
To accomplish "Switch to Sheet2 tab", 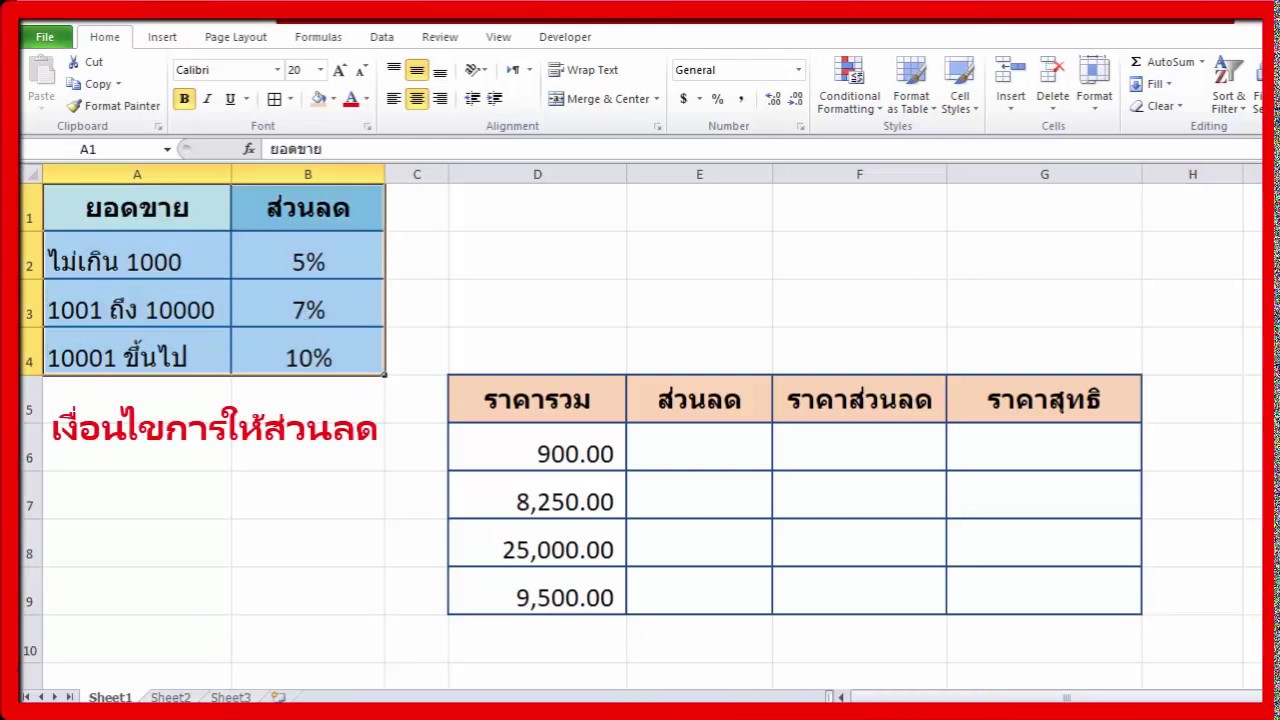I will (171, 697).
